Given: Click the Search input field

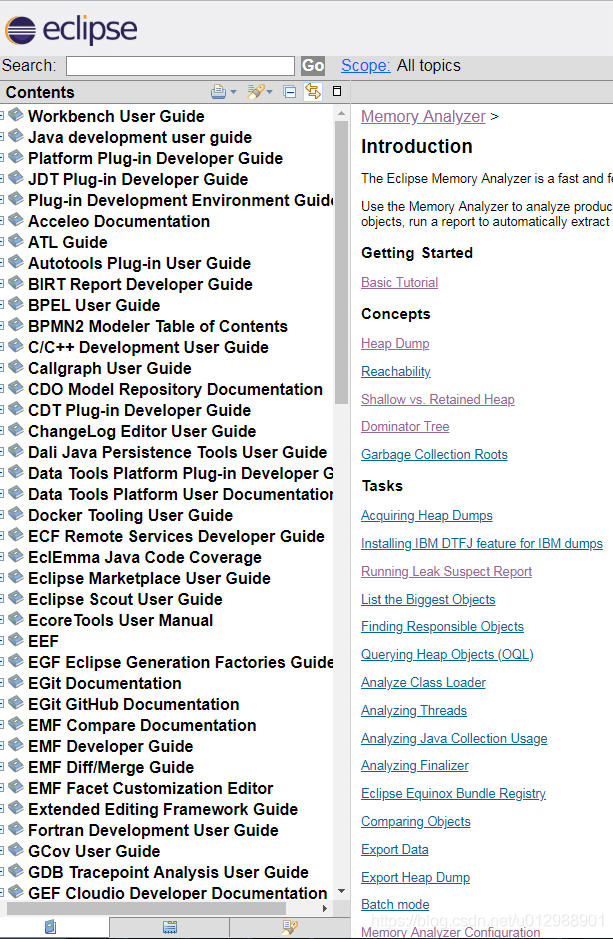Looking at the screenshot, I should pyautogui.click(x=180, y=66).
